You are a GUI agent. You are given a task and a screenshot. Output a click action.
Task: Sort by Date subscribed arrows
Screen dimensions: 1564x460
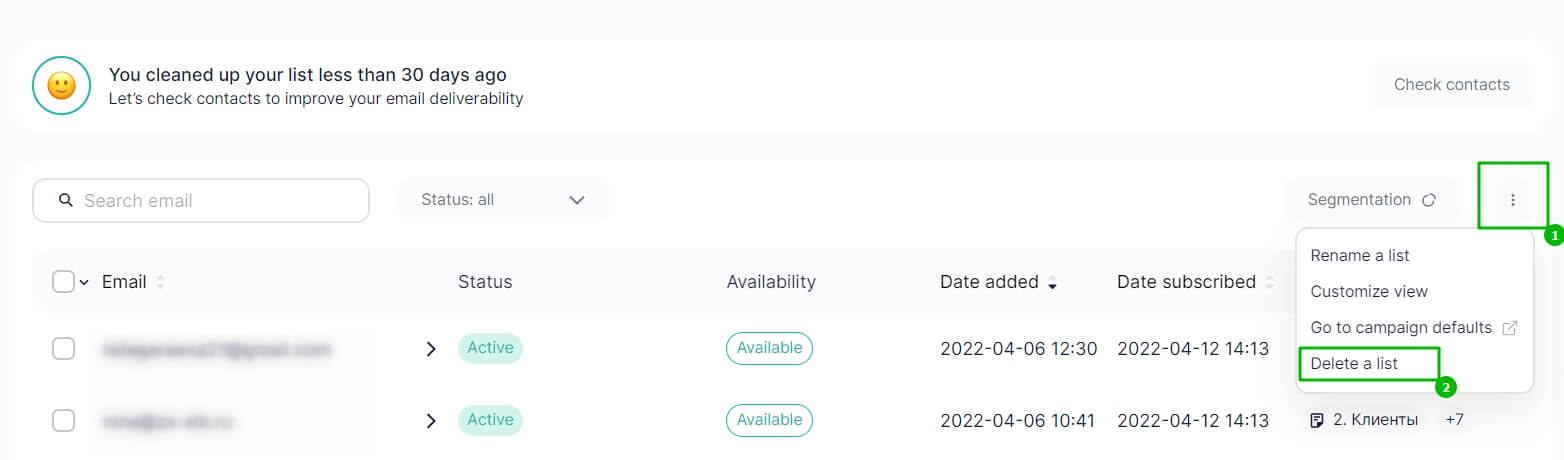pyautogui.click(x=1269, y=282)
